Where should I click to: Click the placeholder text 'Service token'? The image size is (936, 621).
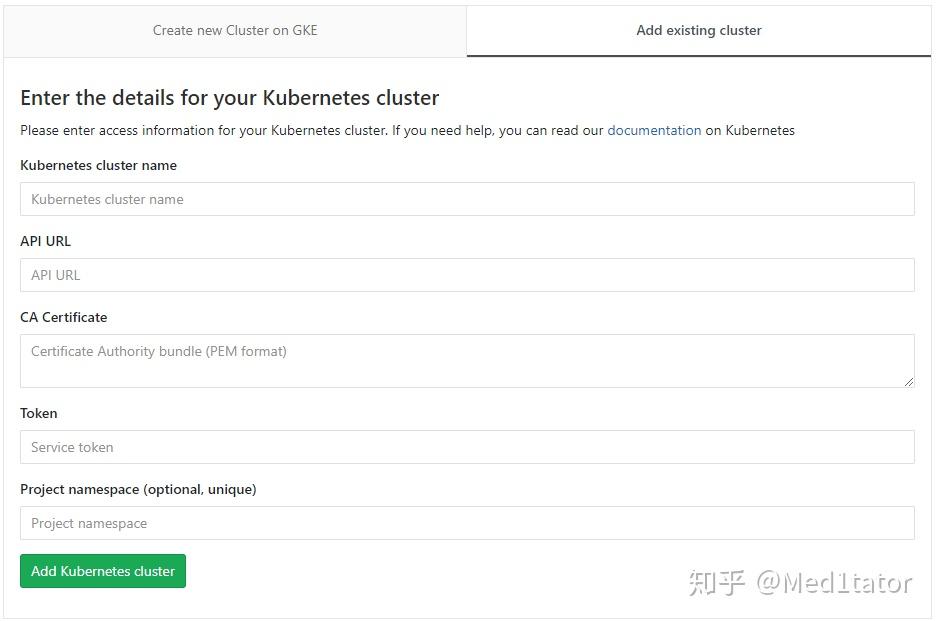point(71,447)
